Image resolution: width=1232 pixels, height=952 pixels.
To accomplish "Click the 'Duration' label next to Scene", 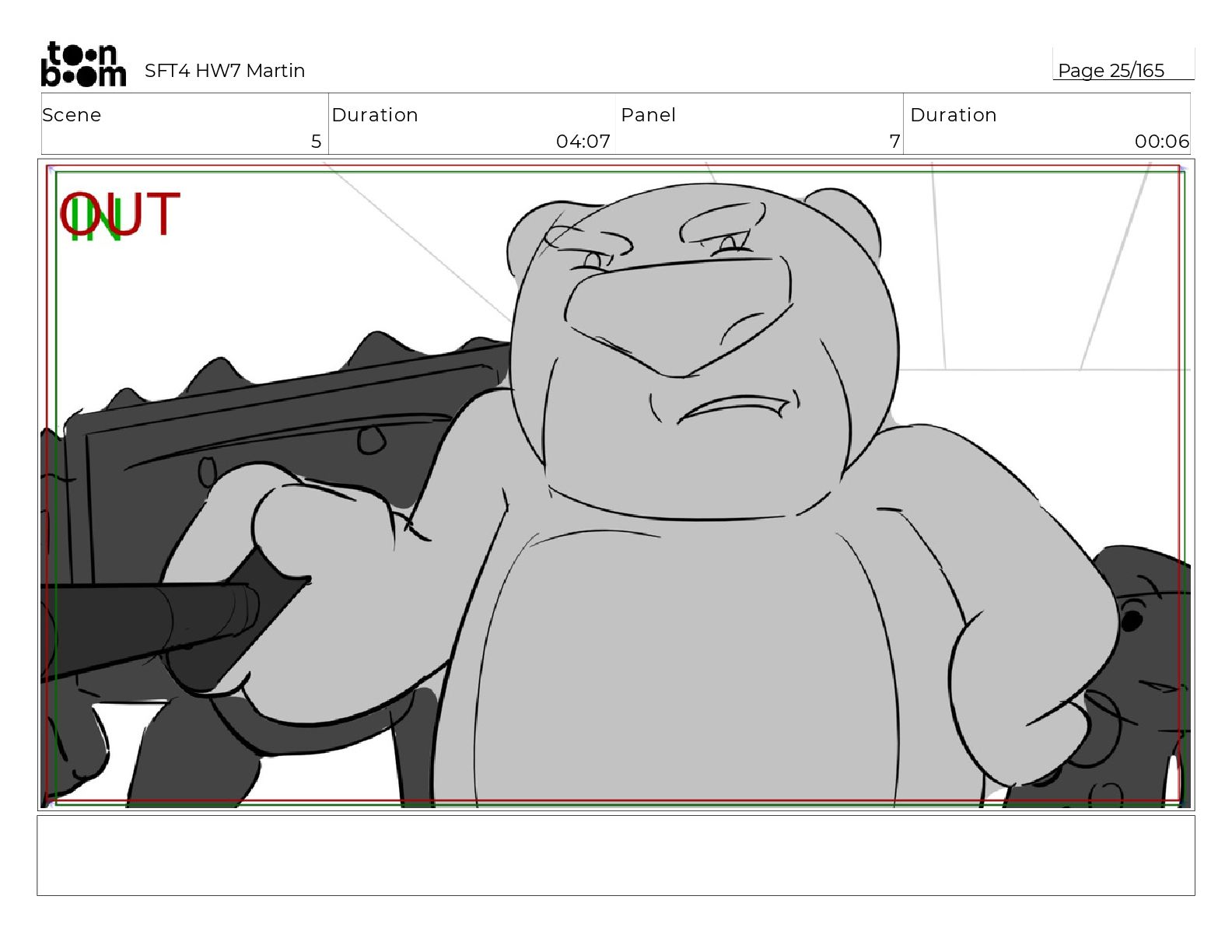I will (x=375, y=115).
